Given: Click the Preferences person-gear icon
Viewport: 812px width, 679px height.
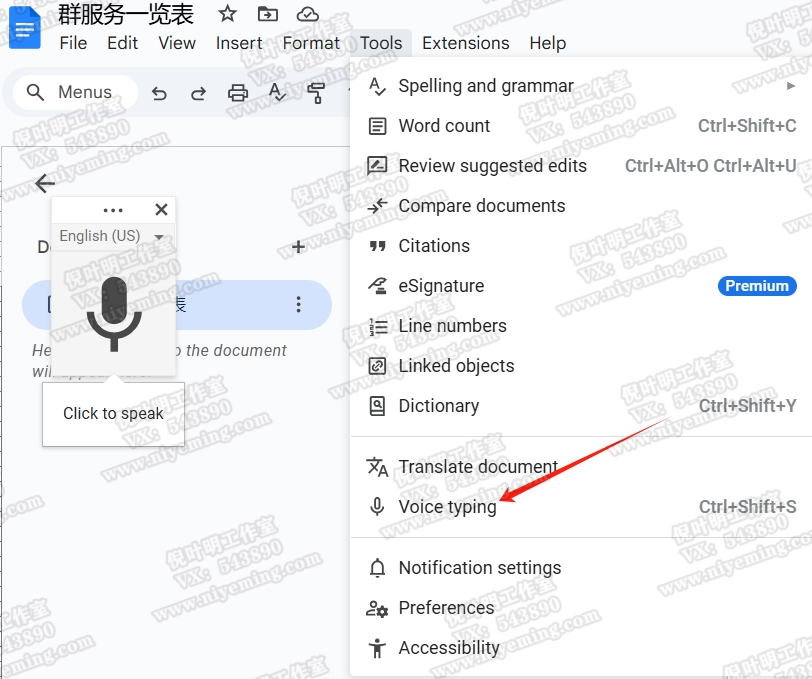Looking at the screenshot, I should click(x=377, y=608).
